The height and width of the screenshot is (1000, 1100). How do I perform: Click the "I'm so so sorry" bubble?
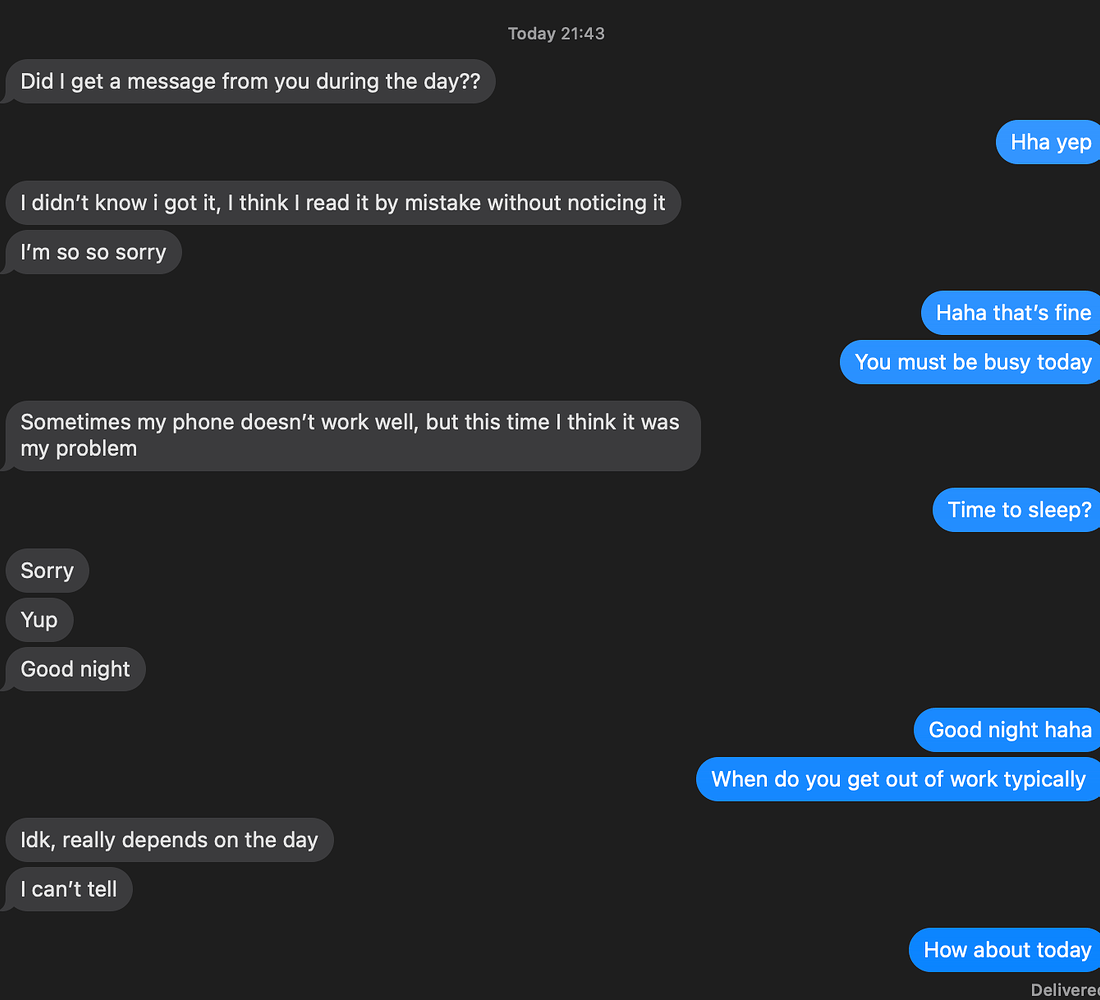(x=93, y=252)
